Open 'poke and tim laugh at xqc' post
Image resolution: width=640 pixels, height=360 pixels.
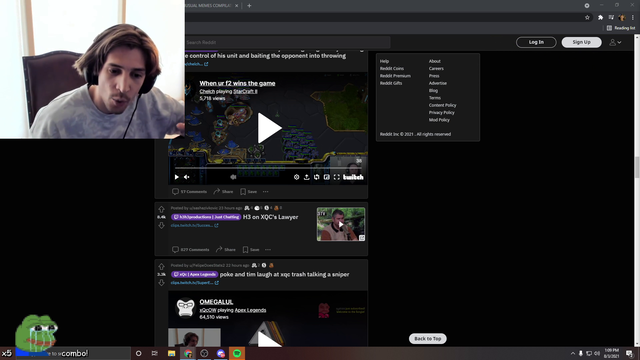pyautogui.click(x=284, y=274)
